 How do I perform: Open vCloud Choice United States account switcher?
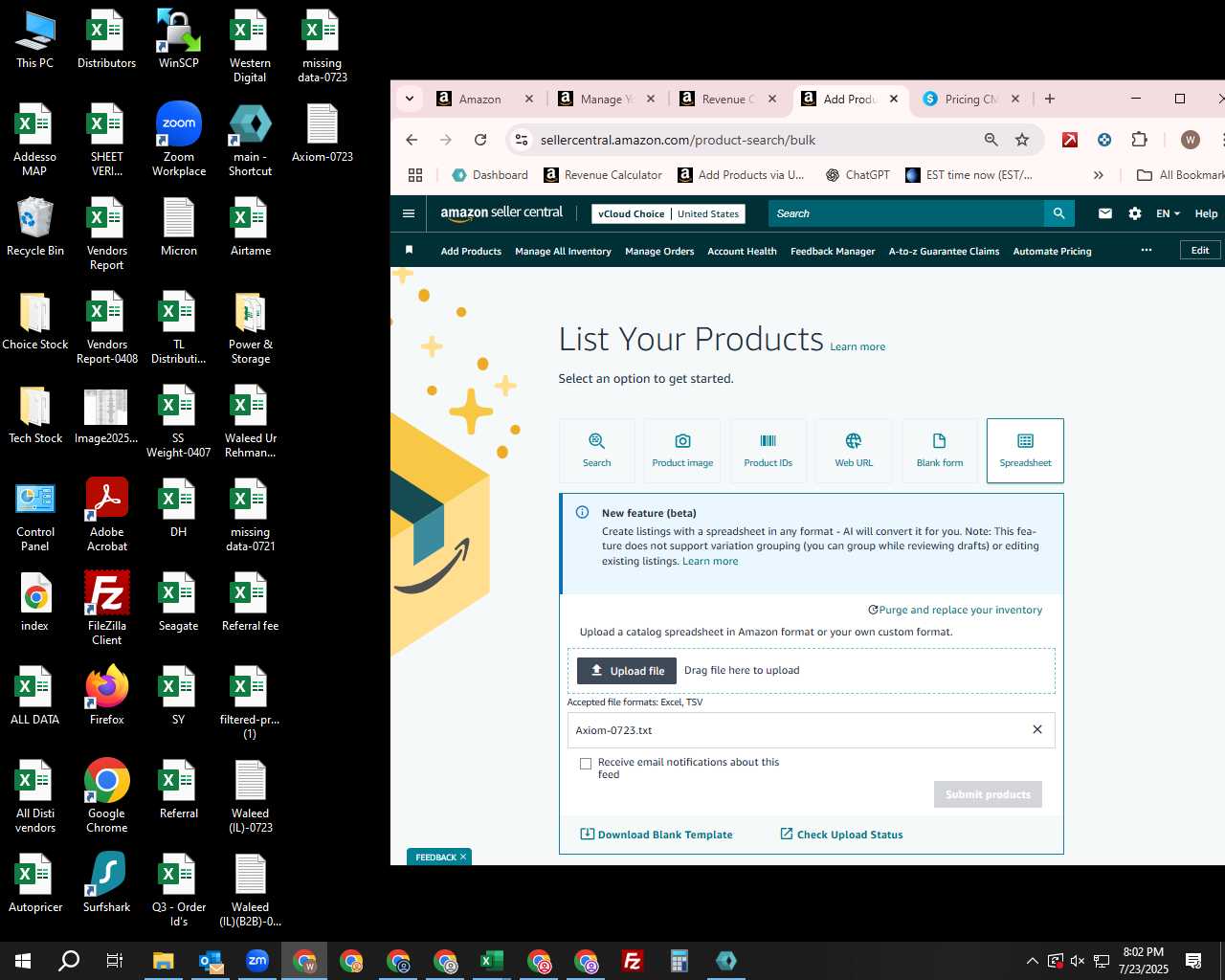coord(669,213)
